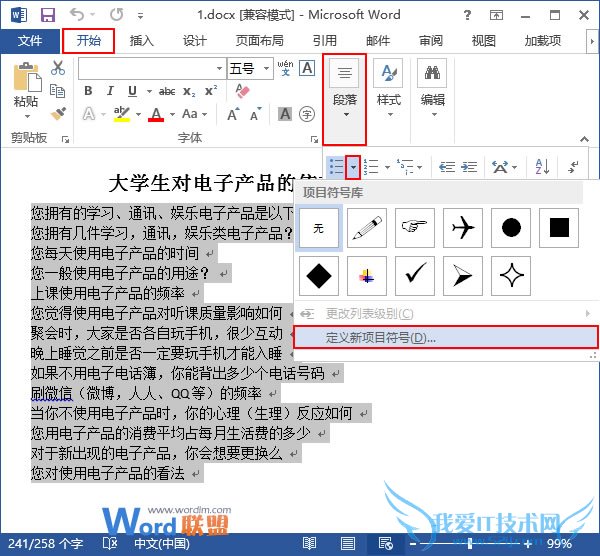Open the 文件 File tab
This screenshot has width=600, height=556.
pos(30,41)
